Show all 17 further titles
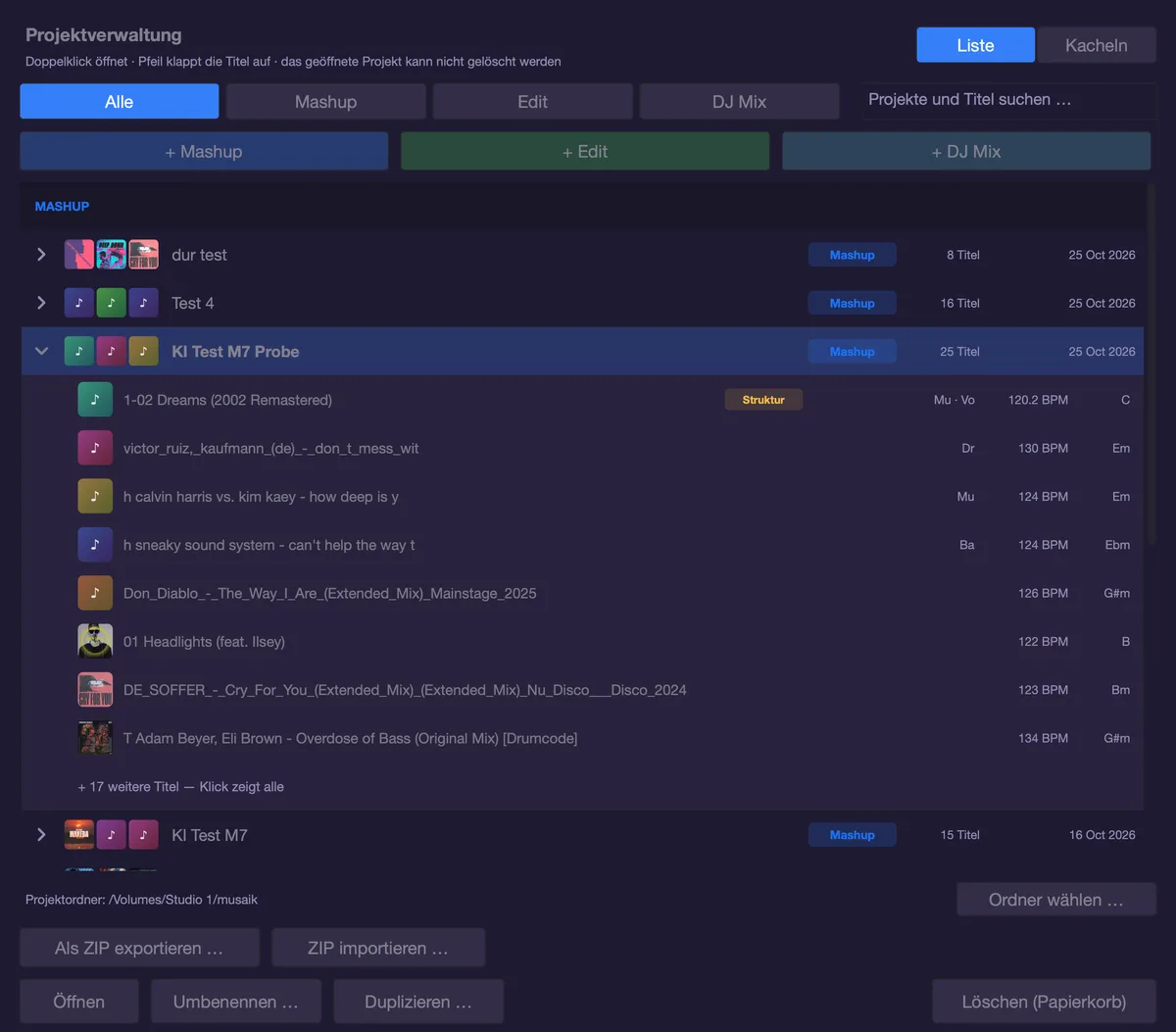The height and width of the screenshot is (1032, 1176). pos(181,786)
